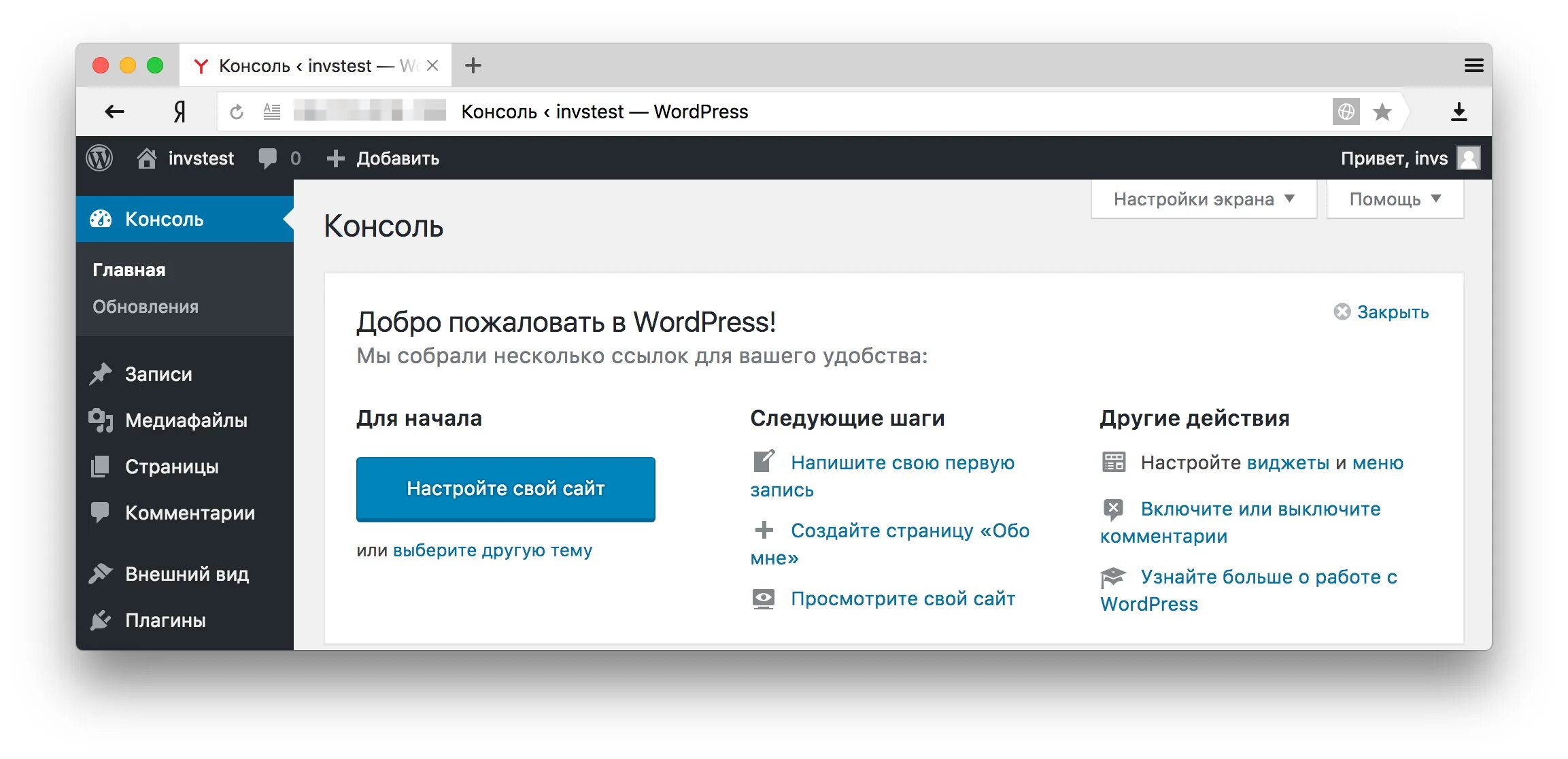Screen dimensions: 1568x759
Task: Click the WordPress logo in admin bar
Action: pyautogui.click(x=99, y=158)
